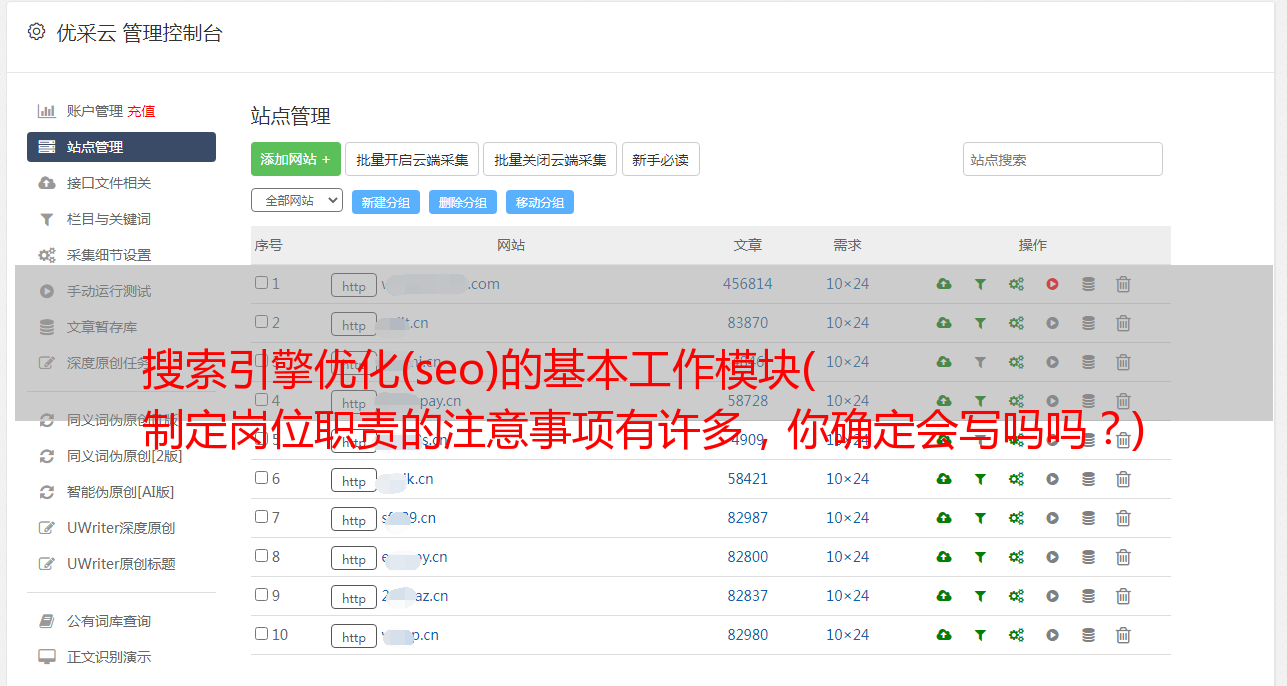Select UWriter原创标题 sidebar entry

point(121,564)
